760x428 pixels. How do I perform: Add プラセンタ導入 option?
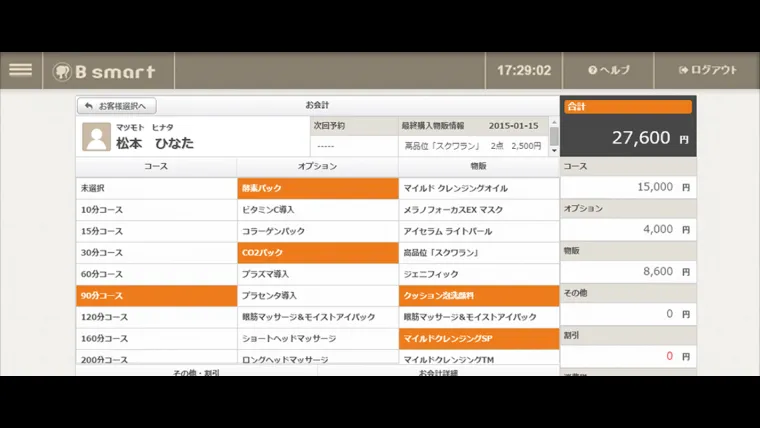coord(318,295)
